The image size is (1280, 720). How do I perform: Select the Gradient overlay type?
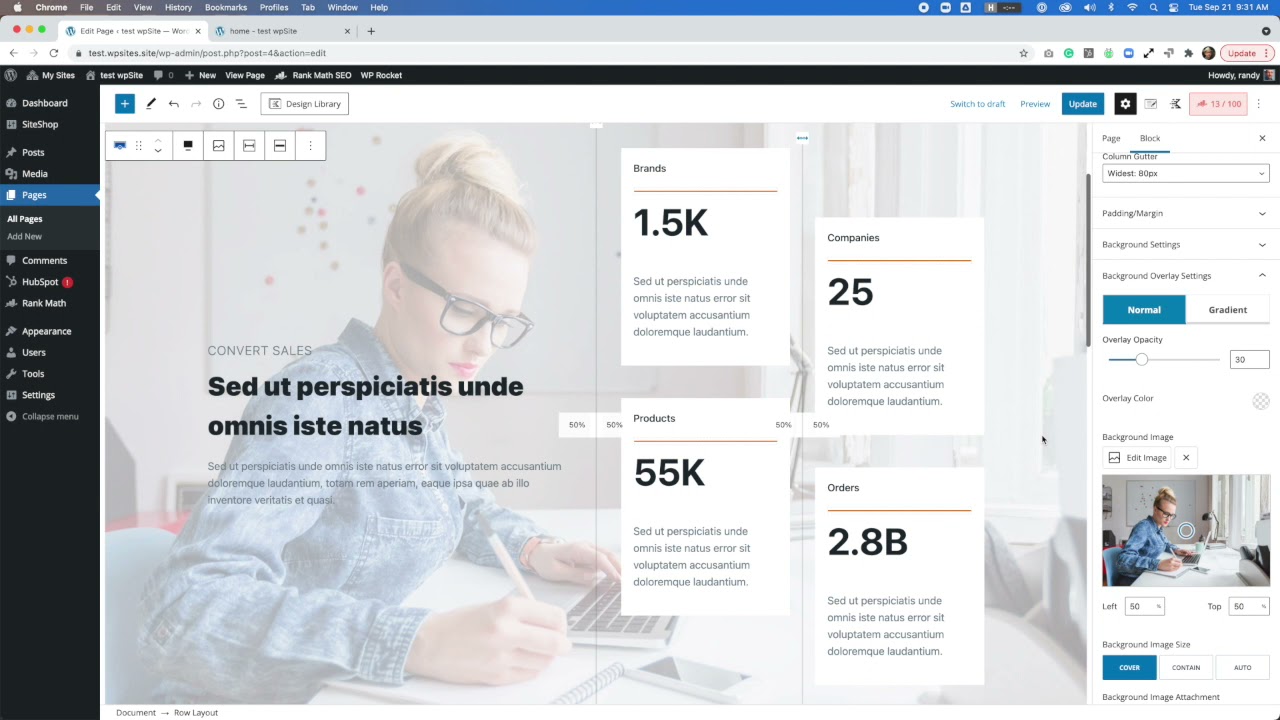[1228, 310]
